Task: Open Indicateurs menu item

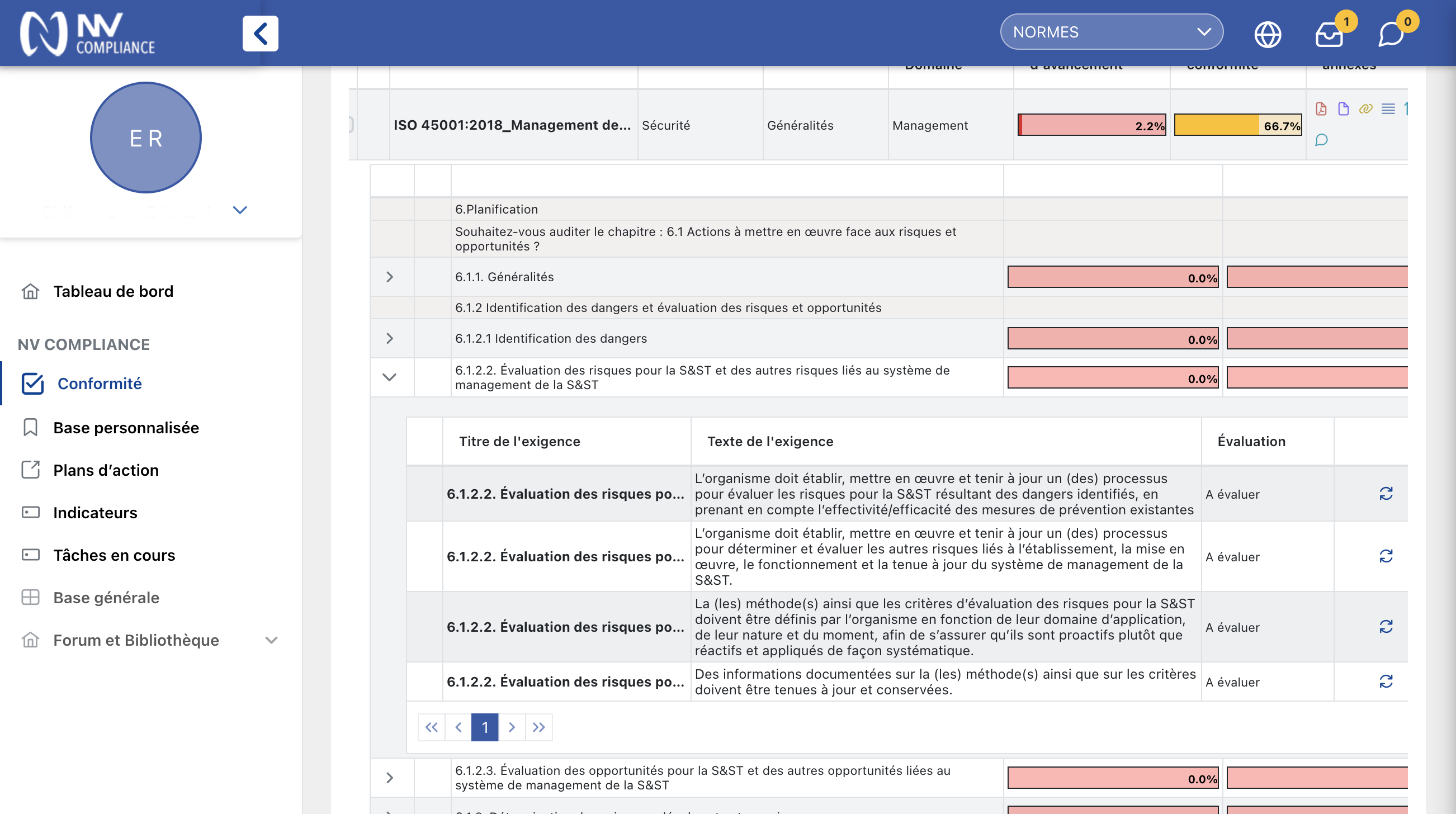Action: tap(95, 512)
